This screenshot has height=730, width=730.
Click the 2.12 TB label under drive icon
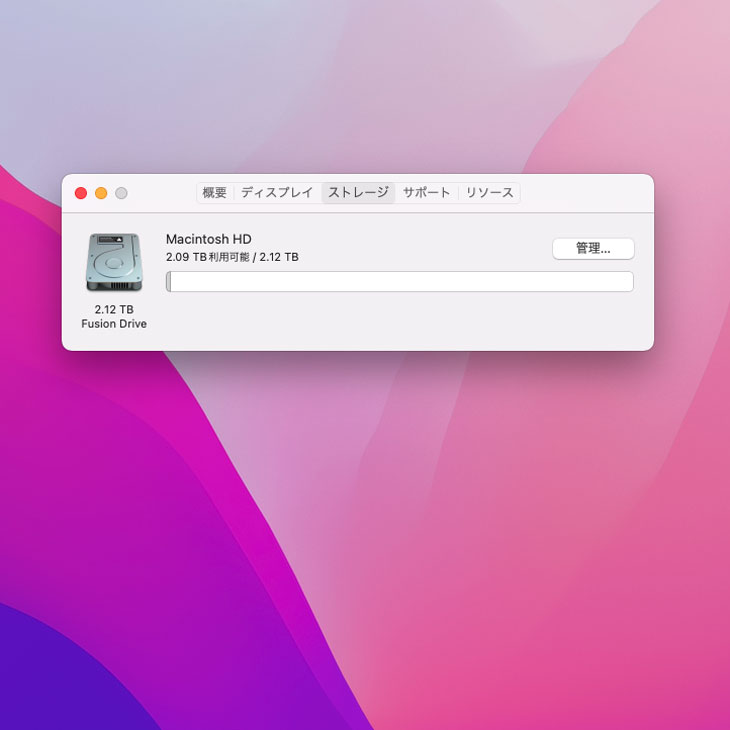114,310
